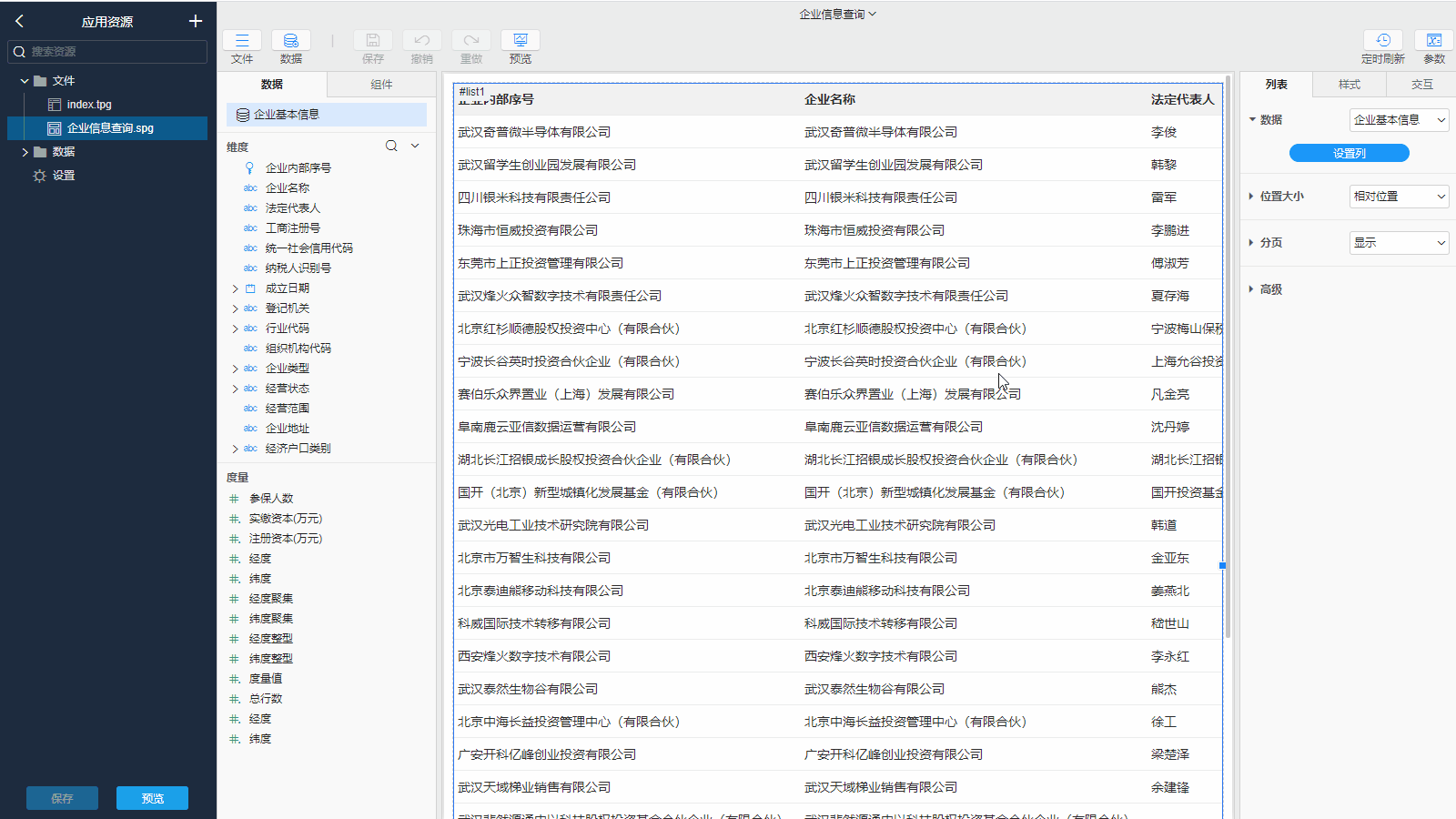Click the back arrow in the resources panel
The width and height of the screenshot is (1456, 819).
[x=19, y=21]
